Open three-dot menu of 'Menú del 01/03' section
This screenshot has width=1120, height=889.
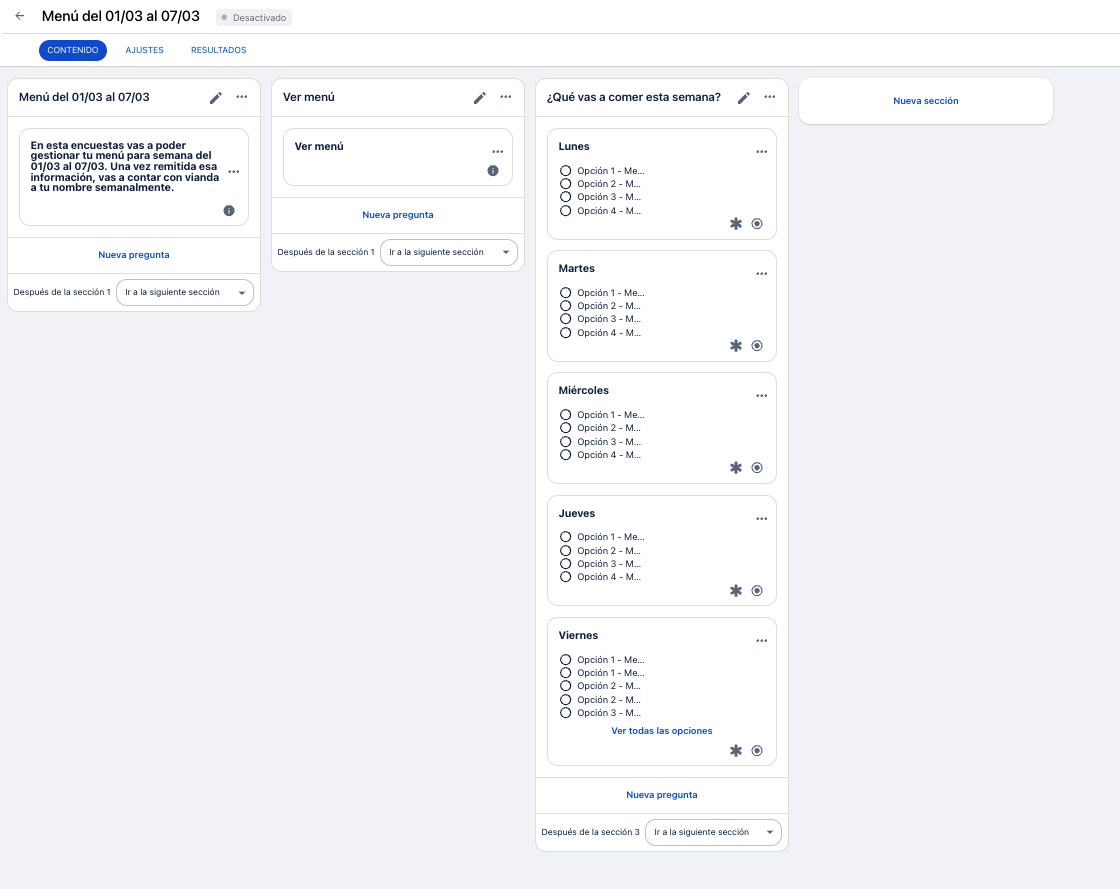(242, 97)
